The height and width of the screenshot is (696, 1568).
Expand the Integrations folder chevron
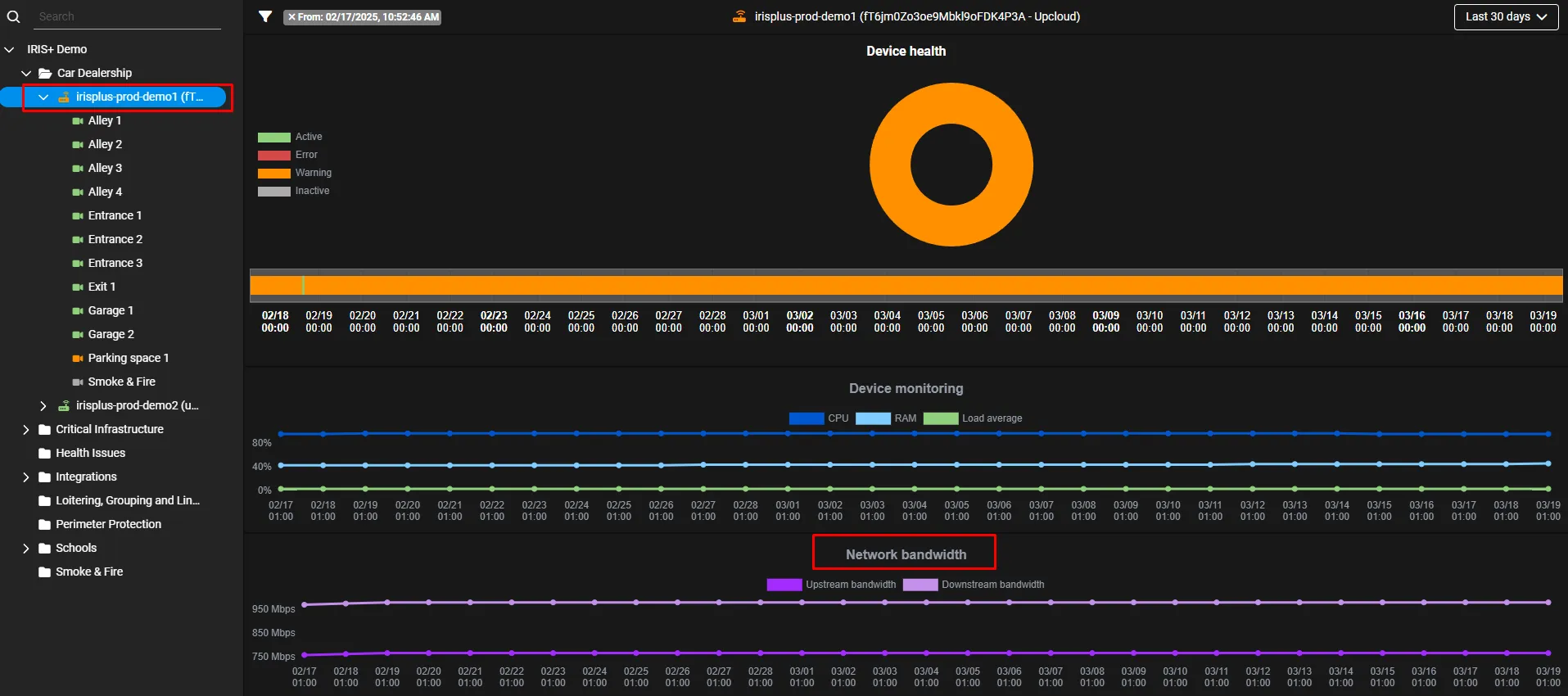coord(26,477)
